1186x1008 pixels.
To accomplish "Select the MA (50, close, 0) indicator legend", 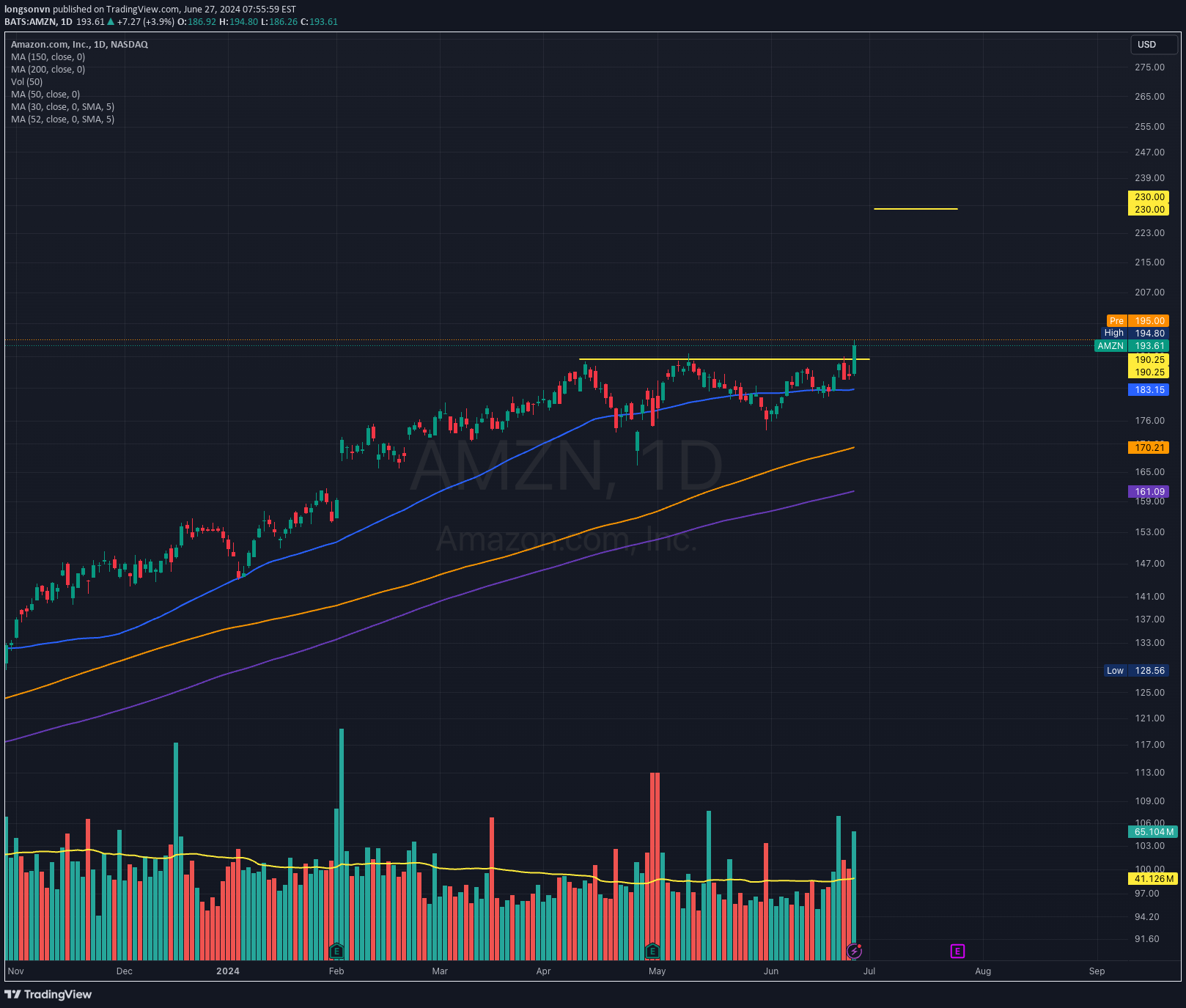I will [45, 95].
